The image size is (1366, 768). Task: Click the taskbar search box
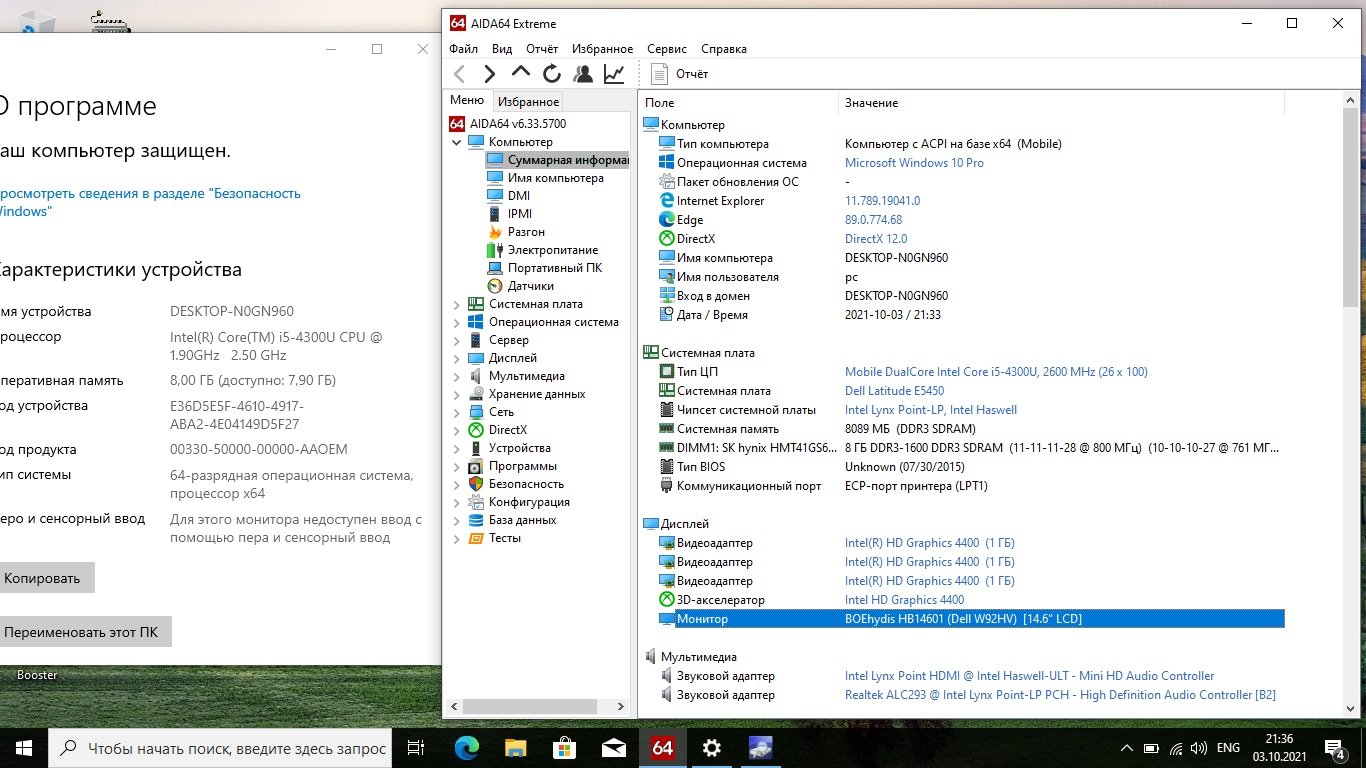(220, 748)
